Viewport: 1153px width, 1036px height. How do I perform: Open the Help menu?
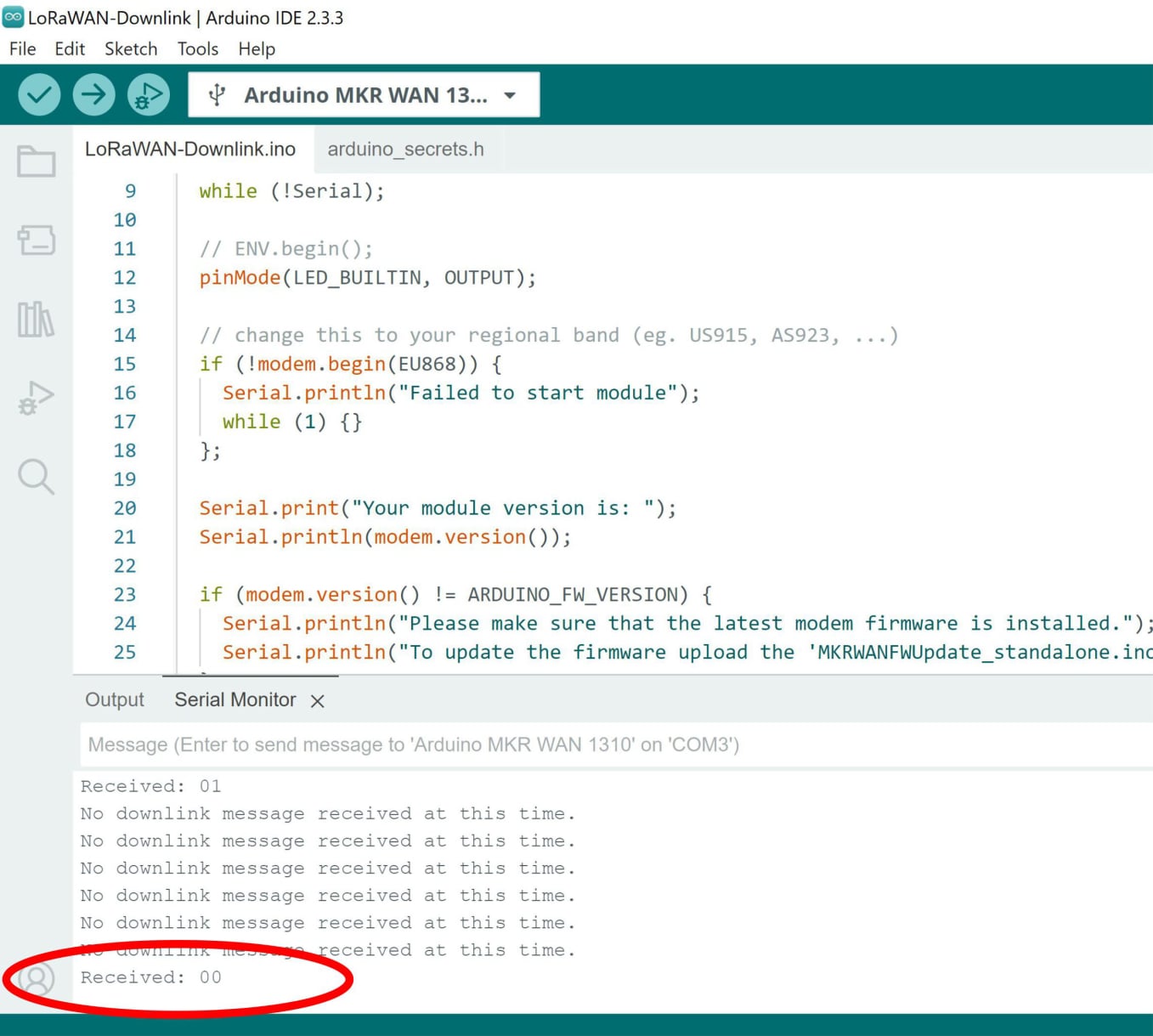257,49
